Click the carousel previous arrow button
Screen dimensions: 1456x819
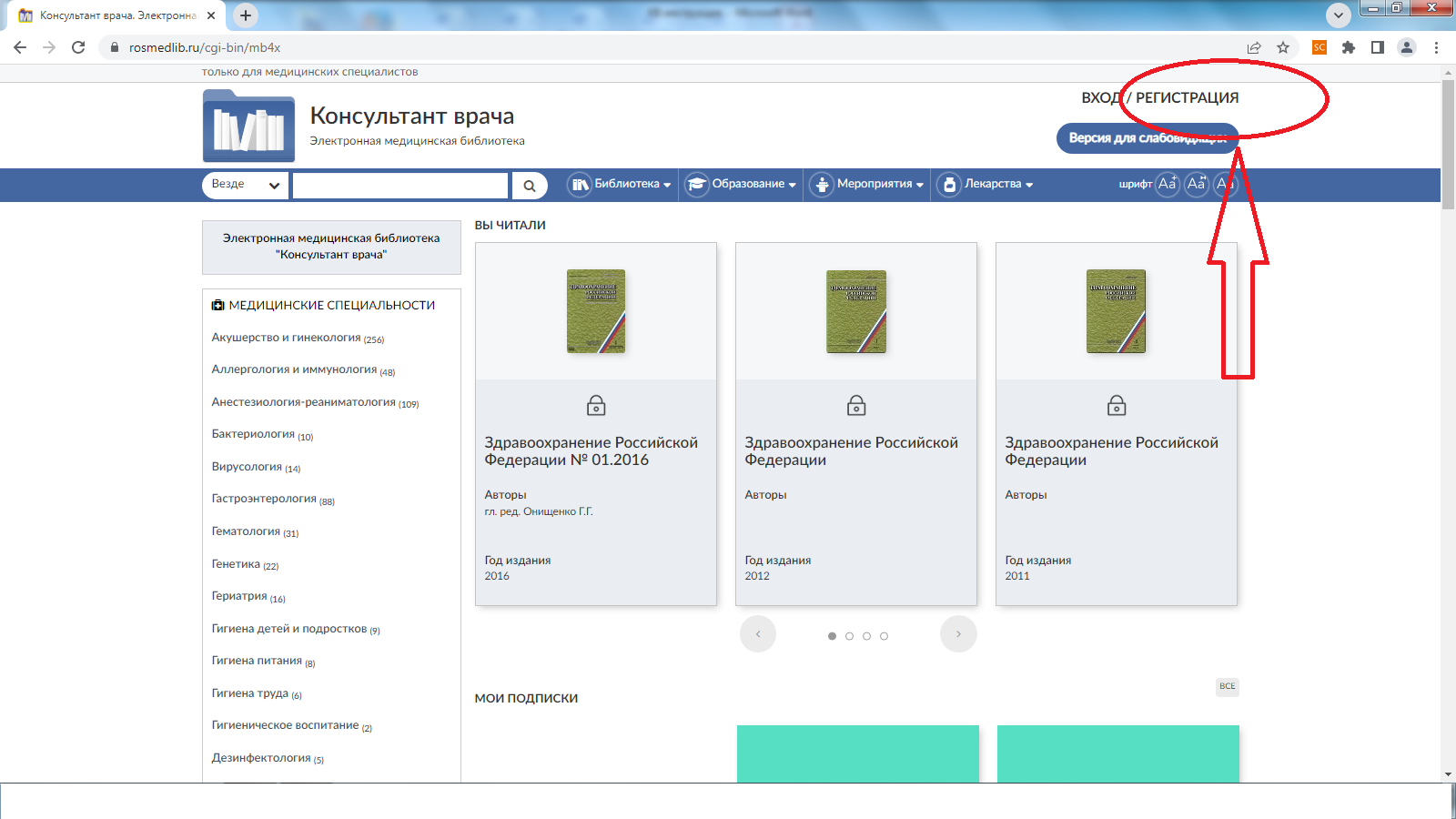[758, 634]
